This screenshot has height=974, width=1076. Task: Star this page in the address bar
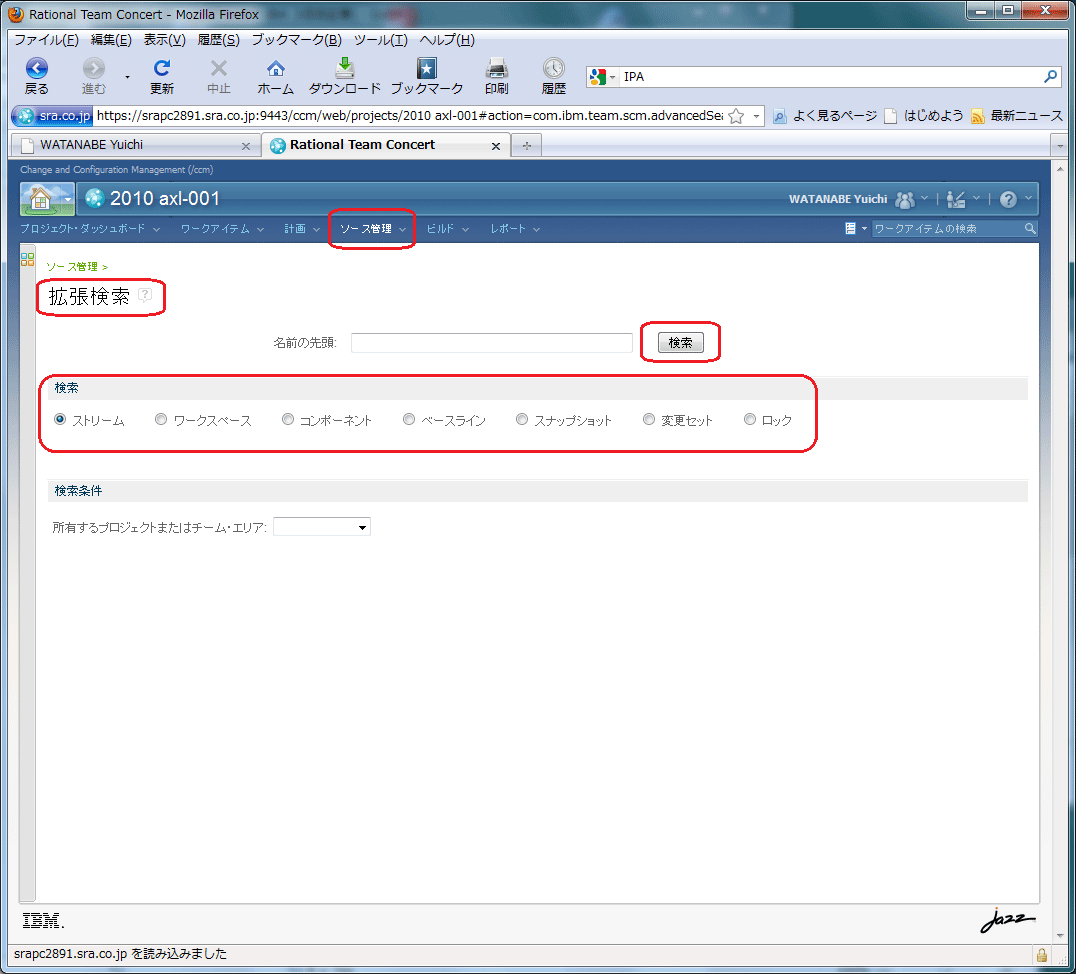736,116
